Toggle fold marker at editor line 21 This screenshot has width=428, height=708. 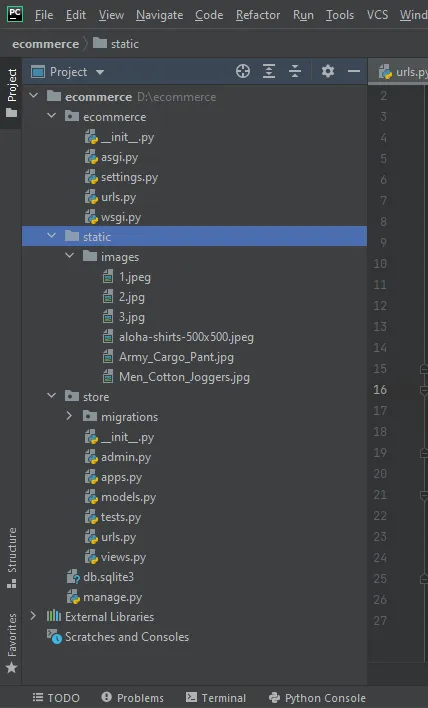423,495
